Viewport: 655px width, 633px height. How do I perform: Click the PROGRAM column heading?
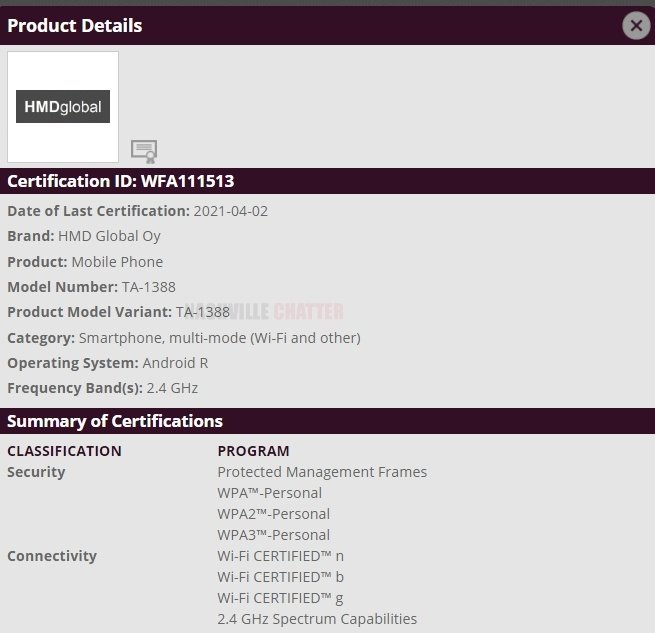point(253,451)
